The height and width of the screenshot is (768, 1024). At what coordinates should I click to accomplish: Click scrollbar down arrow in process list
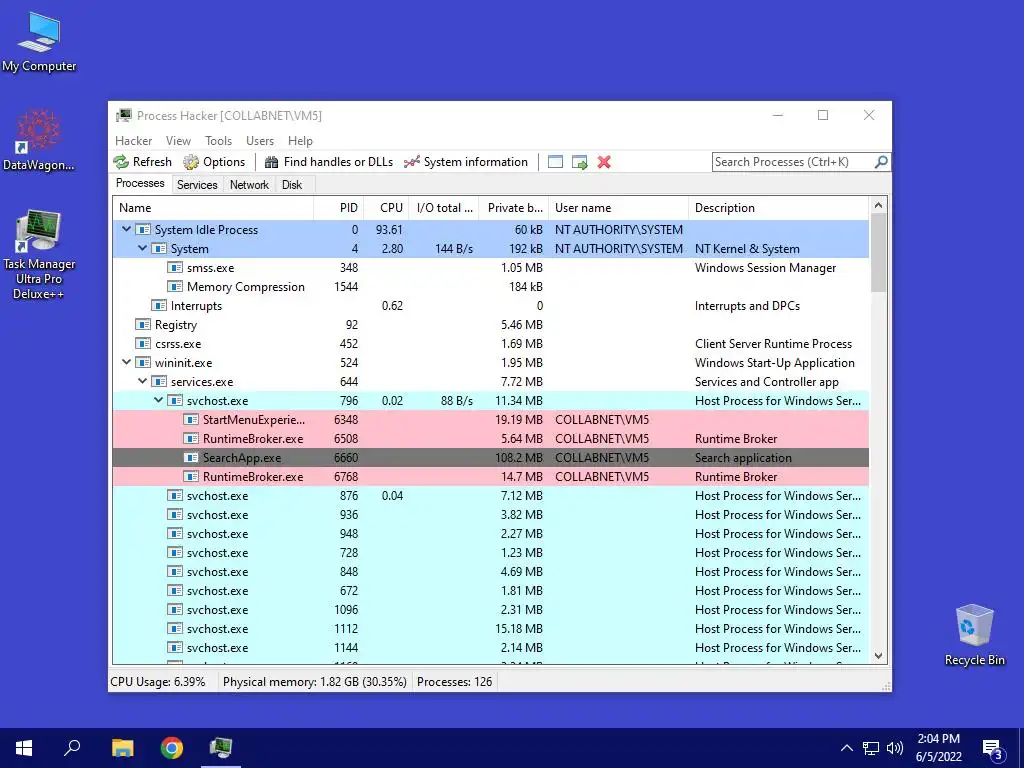click(878, 656)
